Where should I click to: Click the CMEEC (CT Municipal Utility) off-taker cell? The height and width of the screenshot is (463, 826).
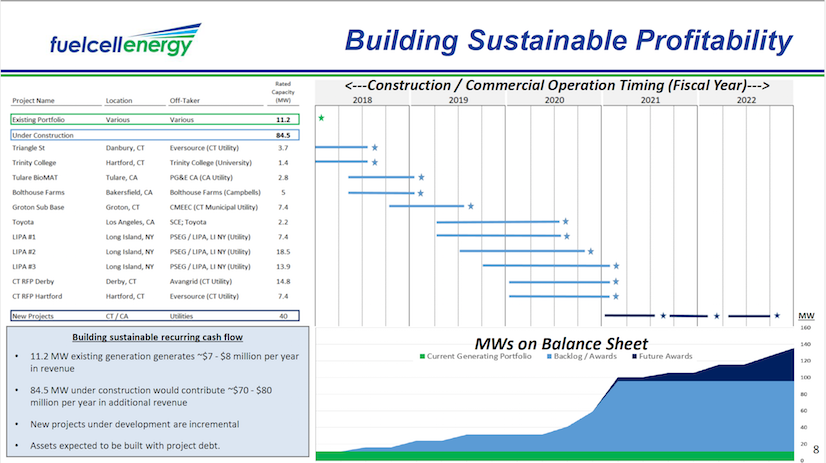click(214, 207)
